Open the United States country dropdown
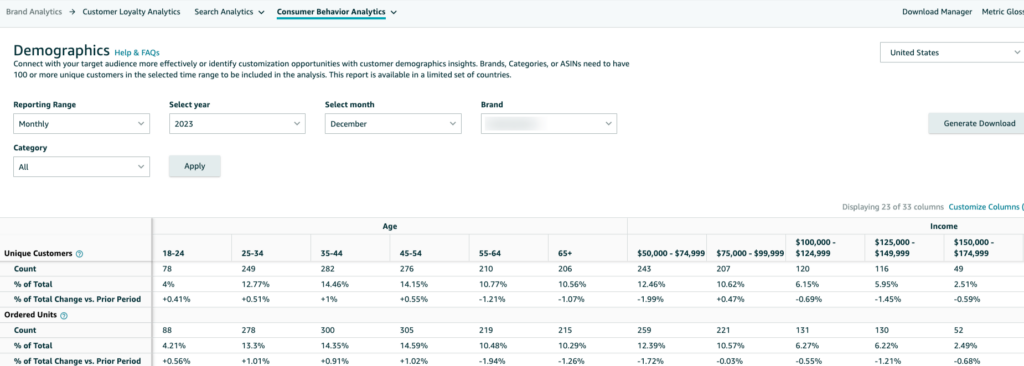Screen dimensions: 1024x366 click(952, 52)
